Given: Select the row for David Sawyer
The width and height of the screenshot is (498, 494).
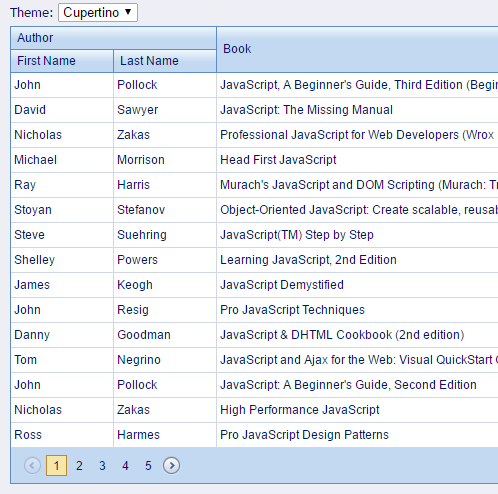Looking at the screenshot, I should [x=254, y=110].
